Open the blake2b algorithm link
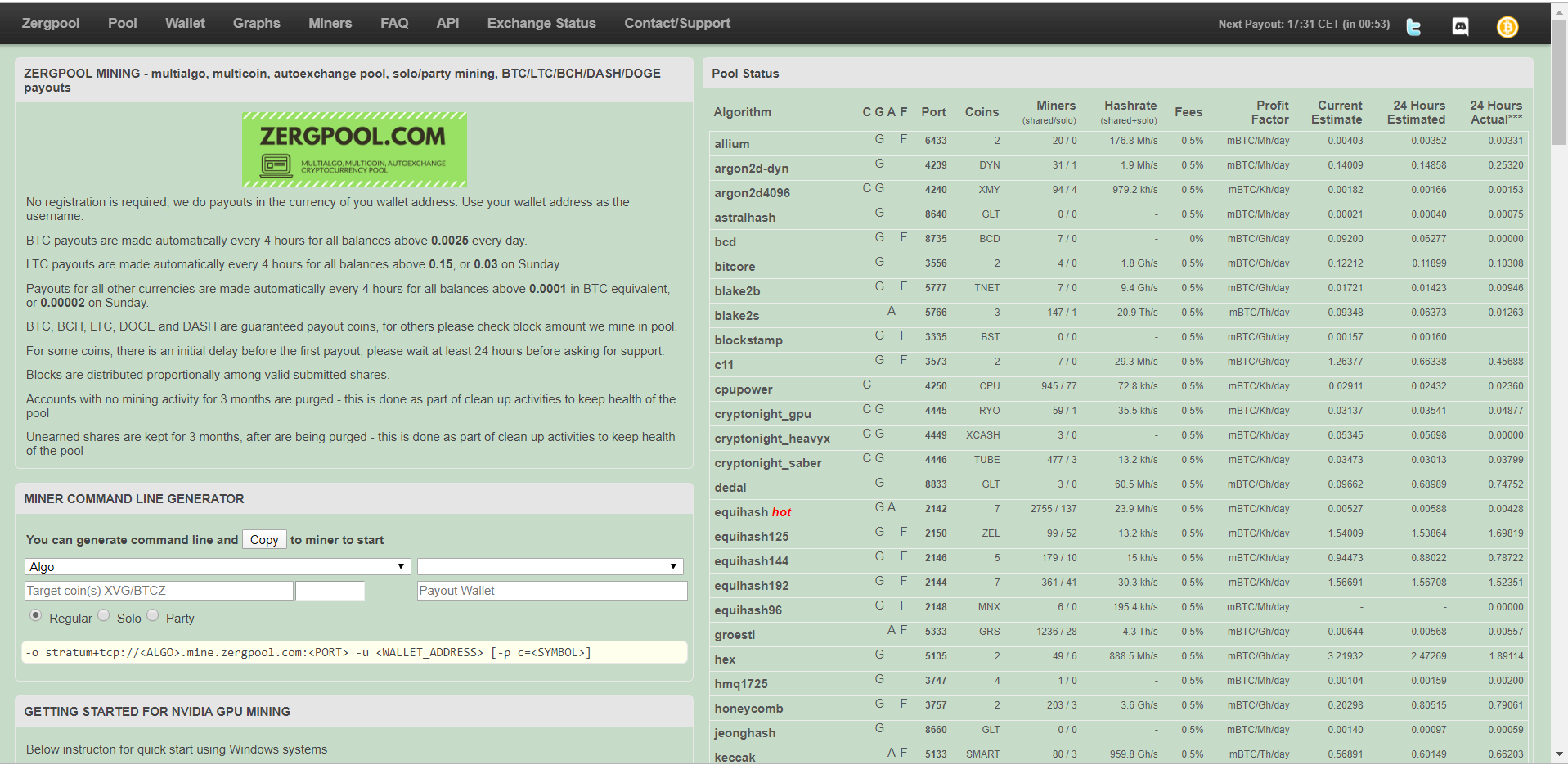1568x765 pixels. [737, 291]
